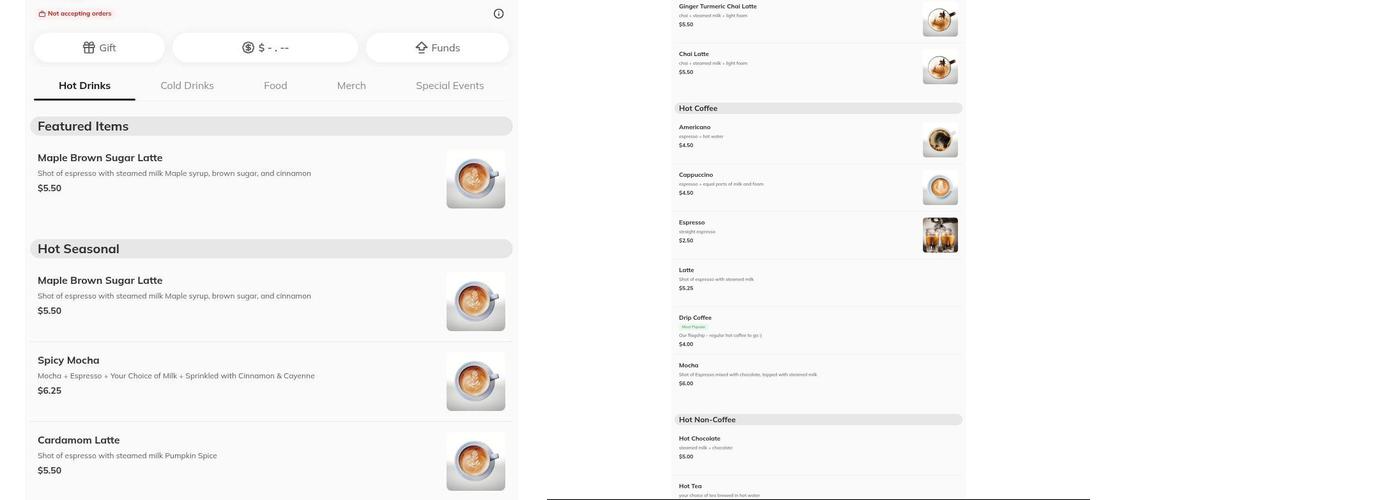Click the Espresso machine photo
This screenshot has height=500, width=1400.
point(939,235)
